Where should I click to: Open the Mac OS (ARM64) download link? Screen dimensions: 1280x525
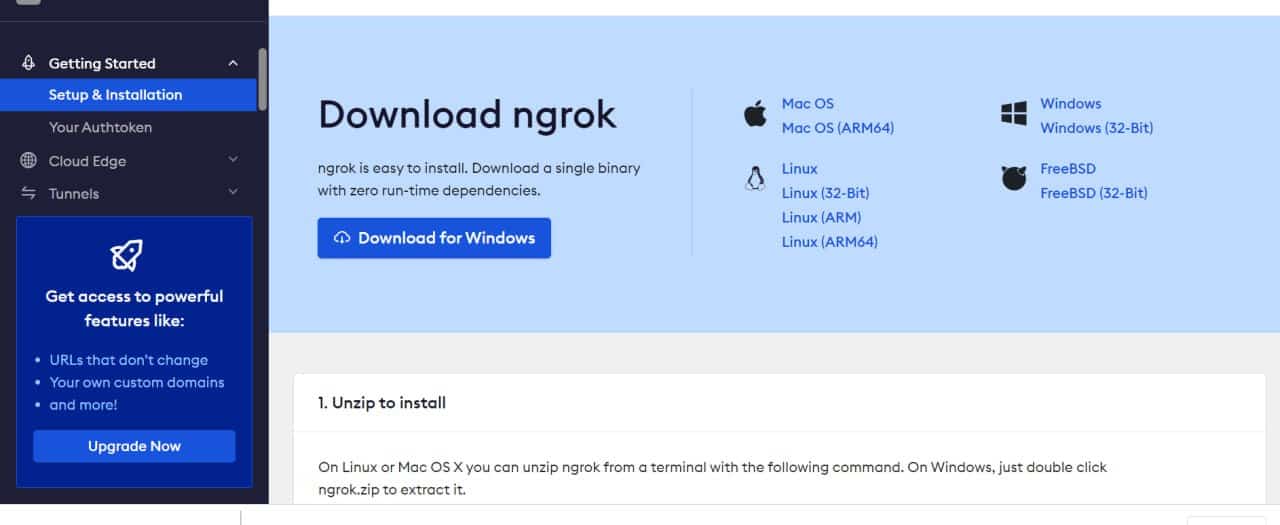[838, 128]
